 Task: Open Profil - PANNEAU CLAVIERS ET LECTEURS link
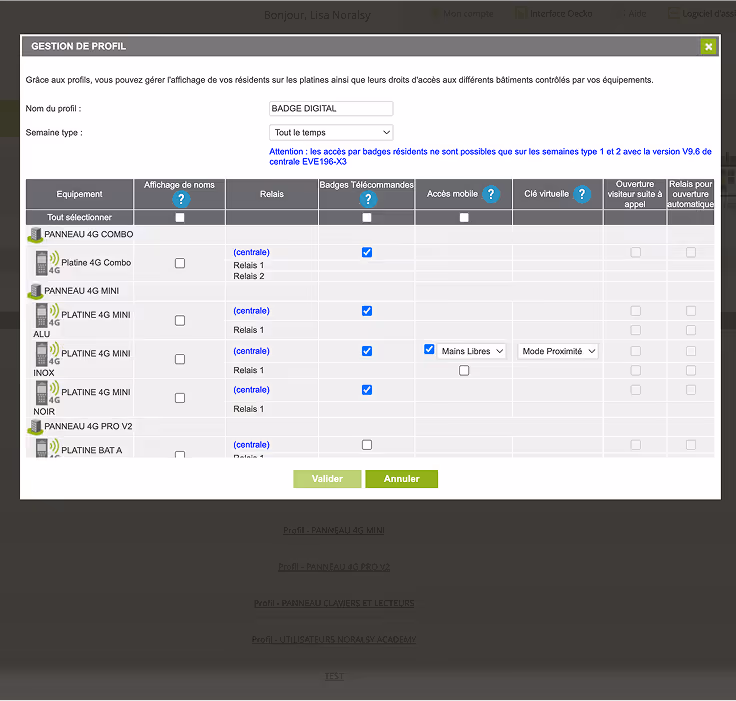coord(334,603)
